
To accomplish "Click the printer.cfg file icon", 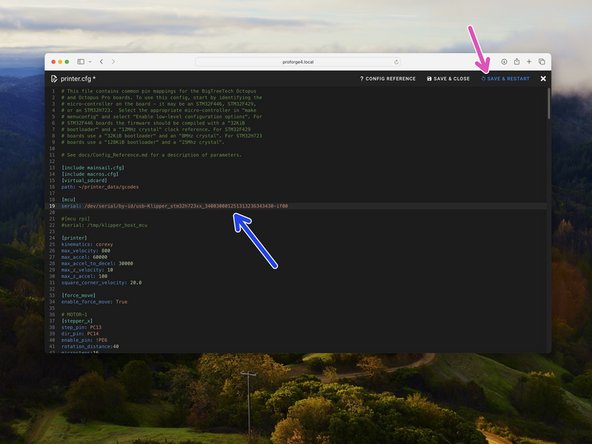I will click(x=54, y=79).
